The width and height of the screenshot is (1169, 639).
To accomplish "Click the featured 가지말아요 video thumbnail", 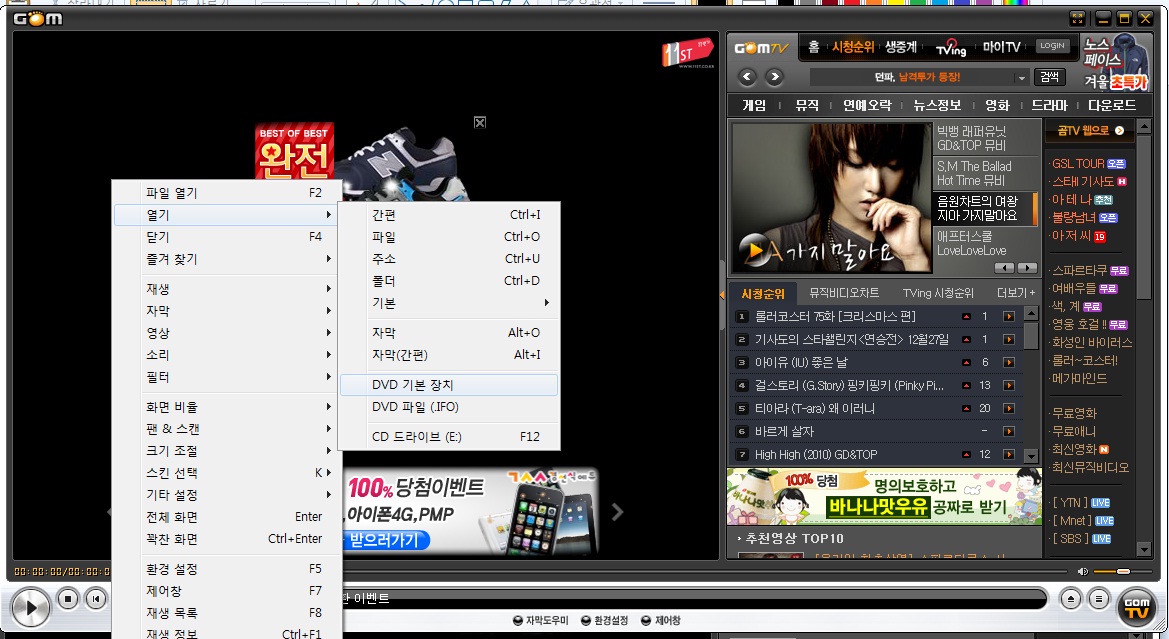I will tap(830, 198).
